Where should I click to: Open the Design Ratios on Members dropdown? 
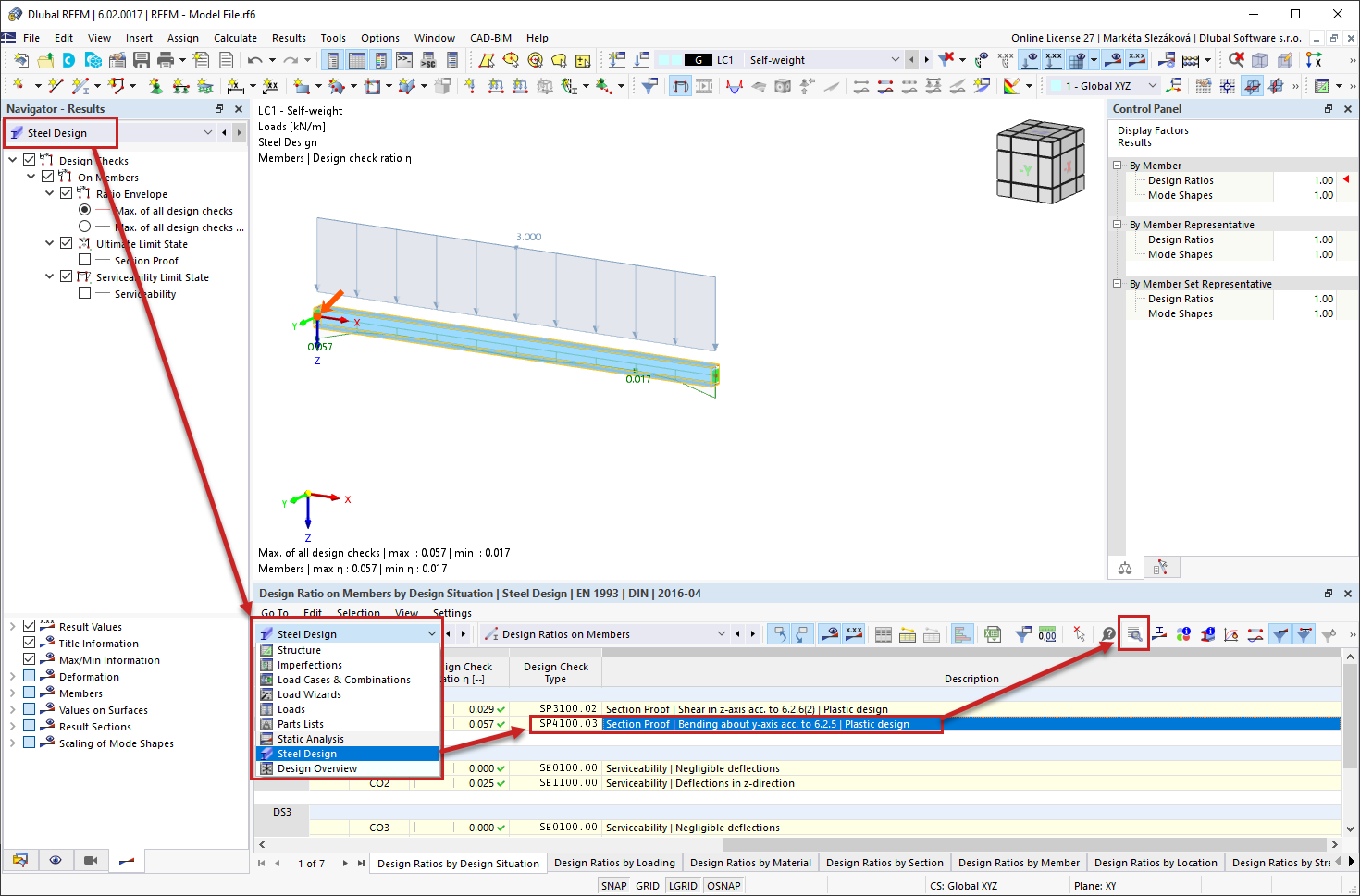click(x=722, y=634)
